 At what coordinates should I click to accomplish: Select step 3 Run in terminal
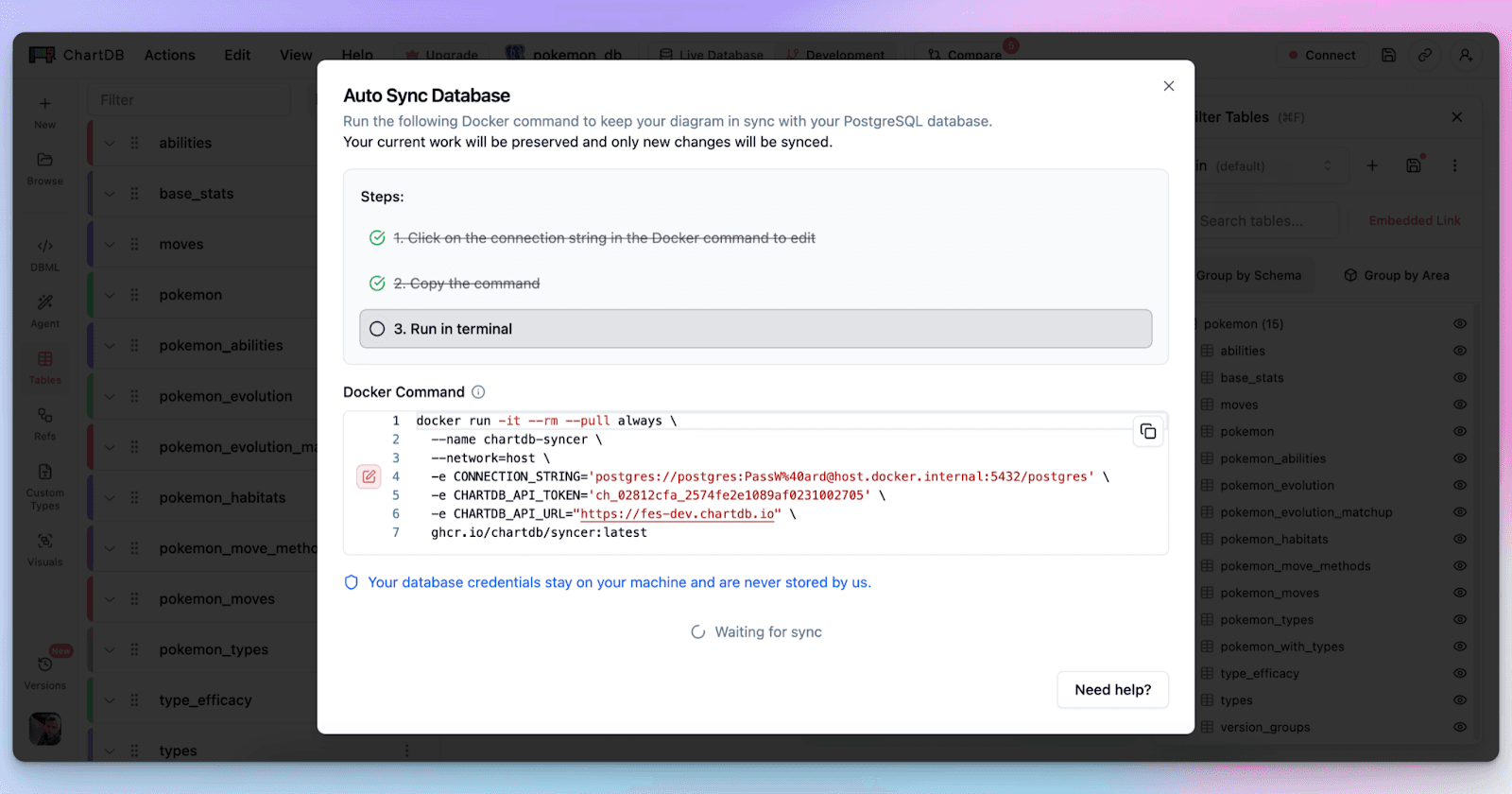click(x=756, y=329)
